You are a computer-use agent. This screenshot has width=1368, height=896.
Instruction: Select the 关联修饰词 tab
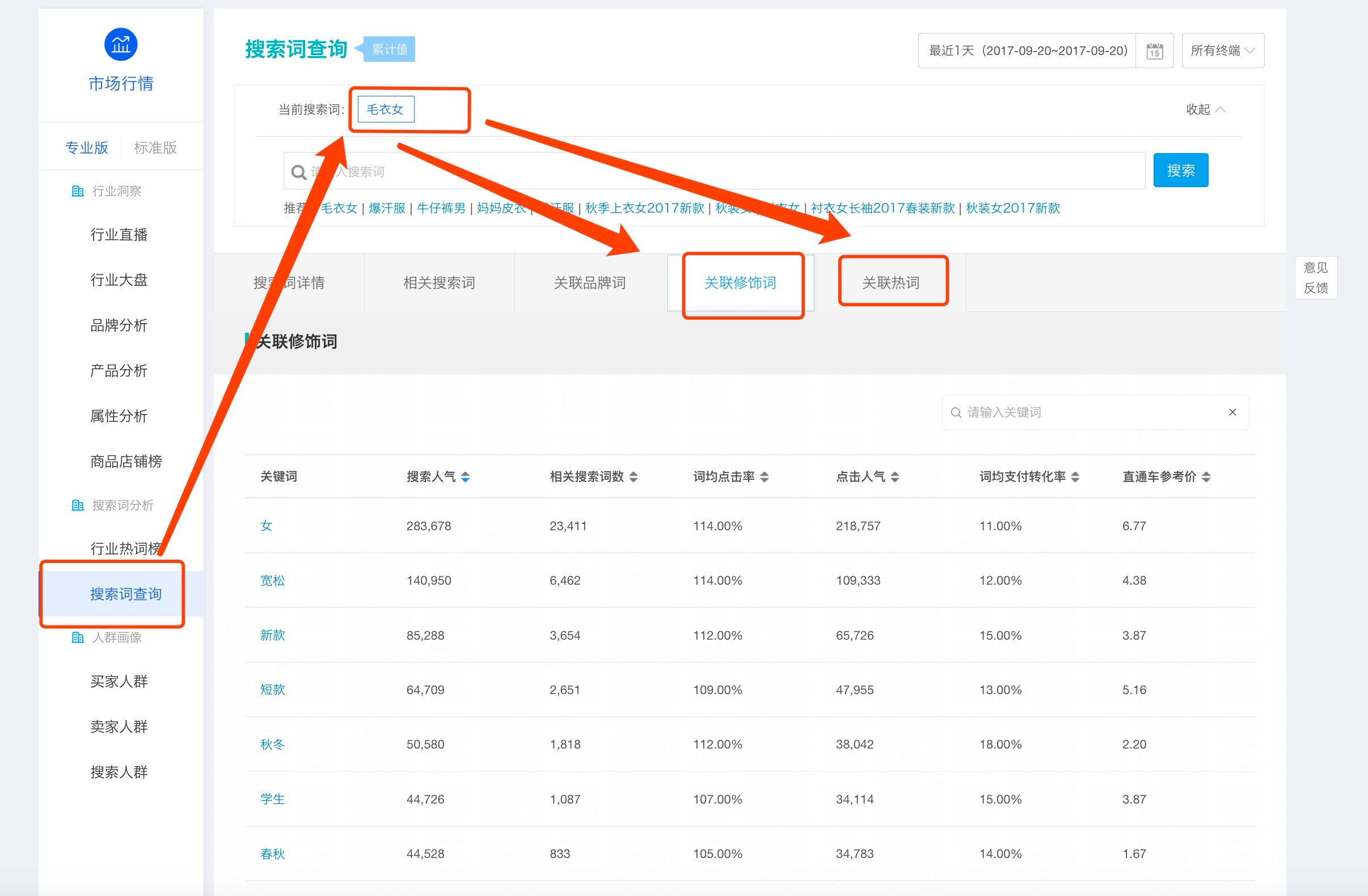(x=740, y=283)
